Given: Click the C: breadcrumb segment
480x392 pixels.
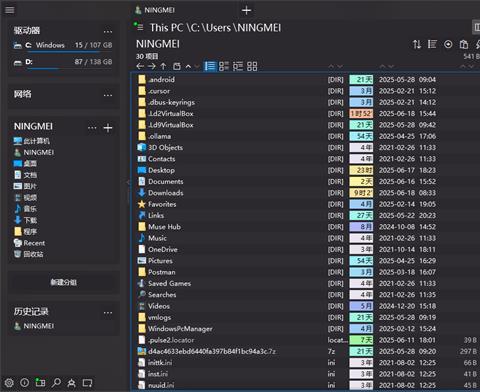Looking at the screenshot, I should coord(193,28).
